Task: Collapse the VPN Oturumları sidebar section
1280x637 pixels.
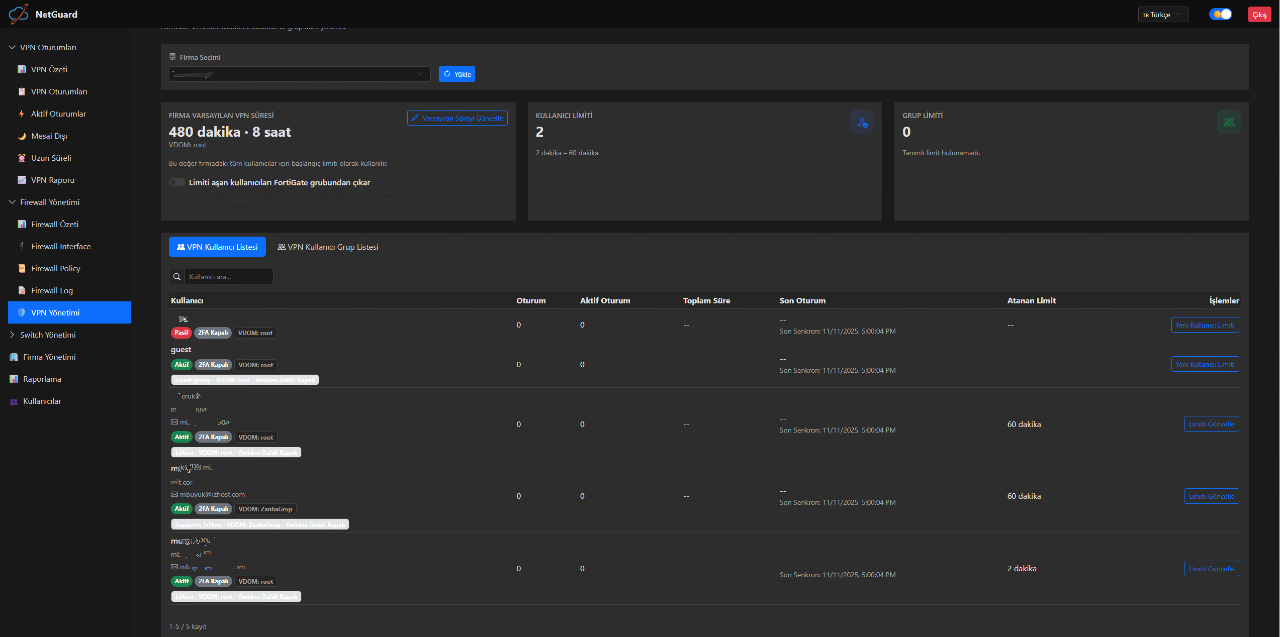Action: pyautogui.click(x=12, y=47)
